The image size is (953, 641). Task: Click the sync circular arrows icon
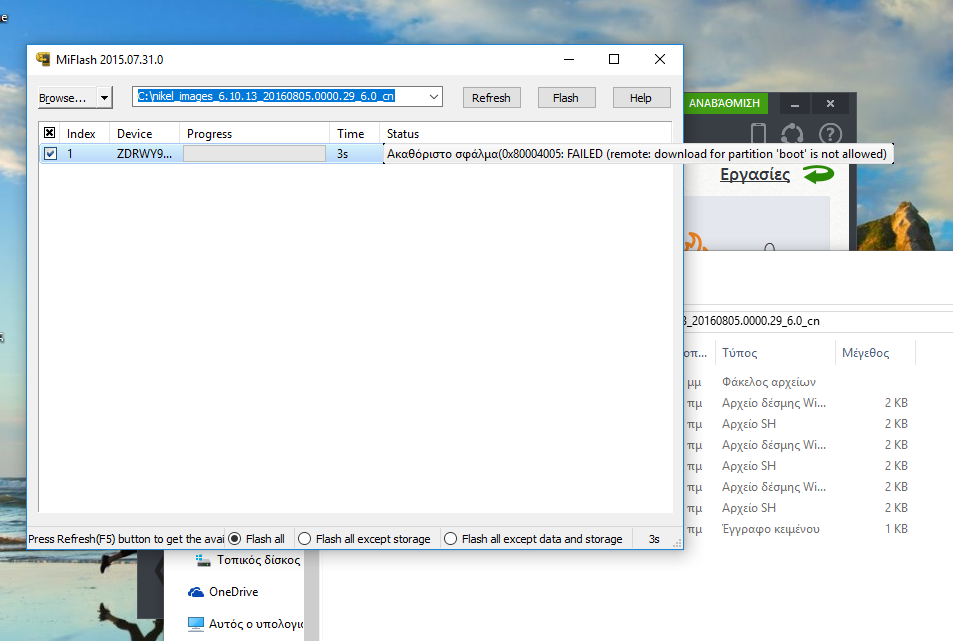[x=792, y=134]
